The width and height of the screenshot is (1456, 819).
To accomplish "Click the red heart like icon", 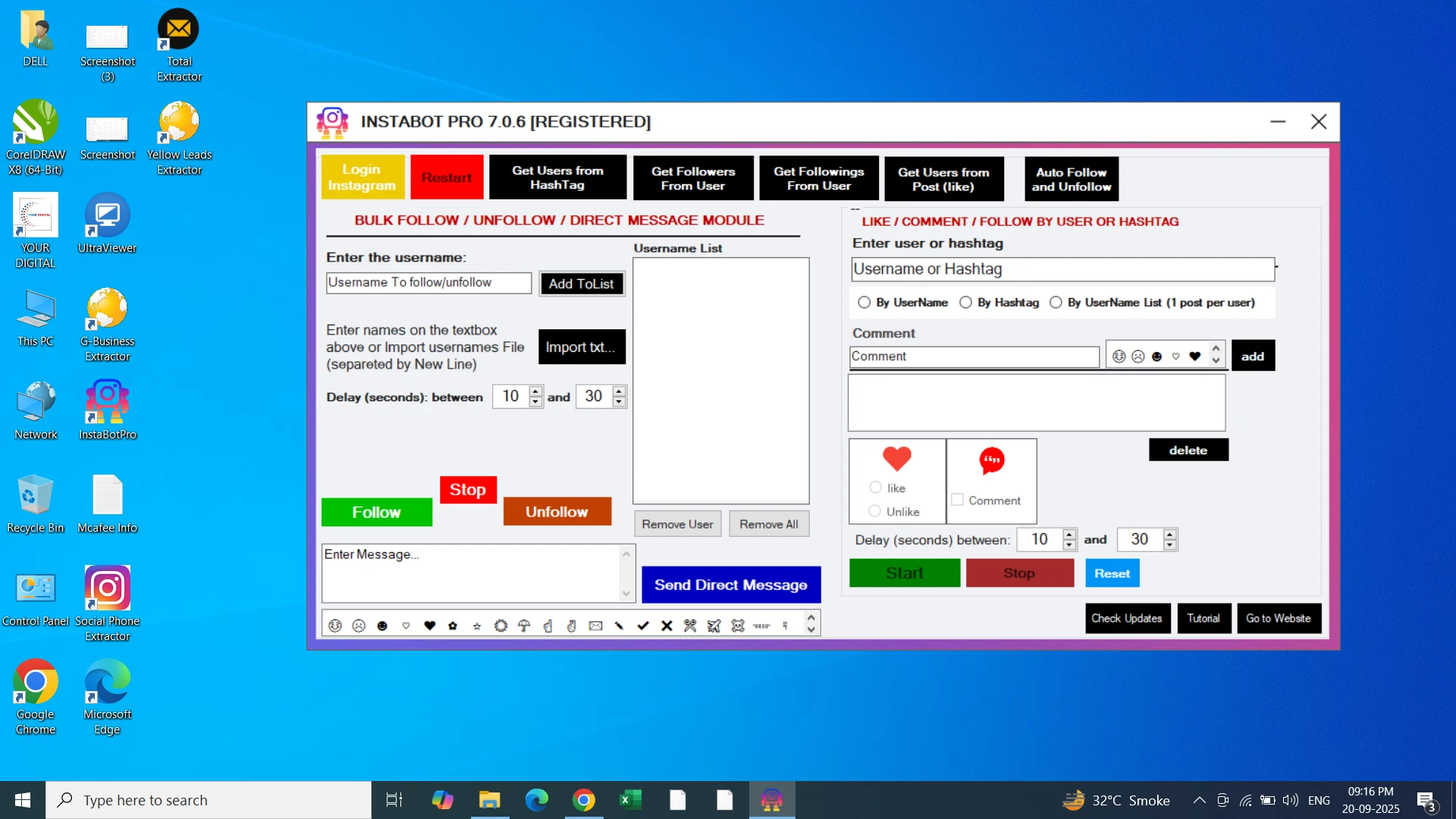I will (896, 459).
